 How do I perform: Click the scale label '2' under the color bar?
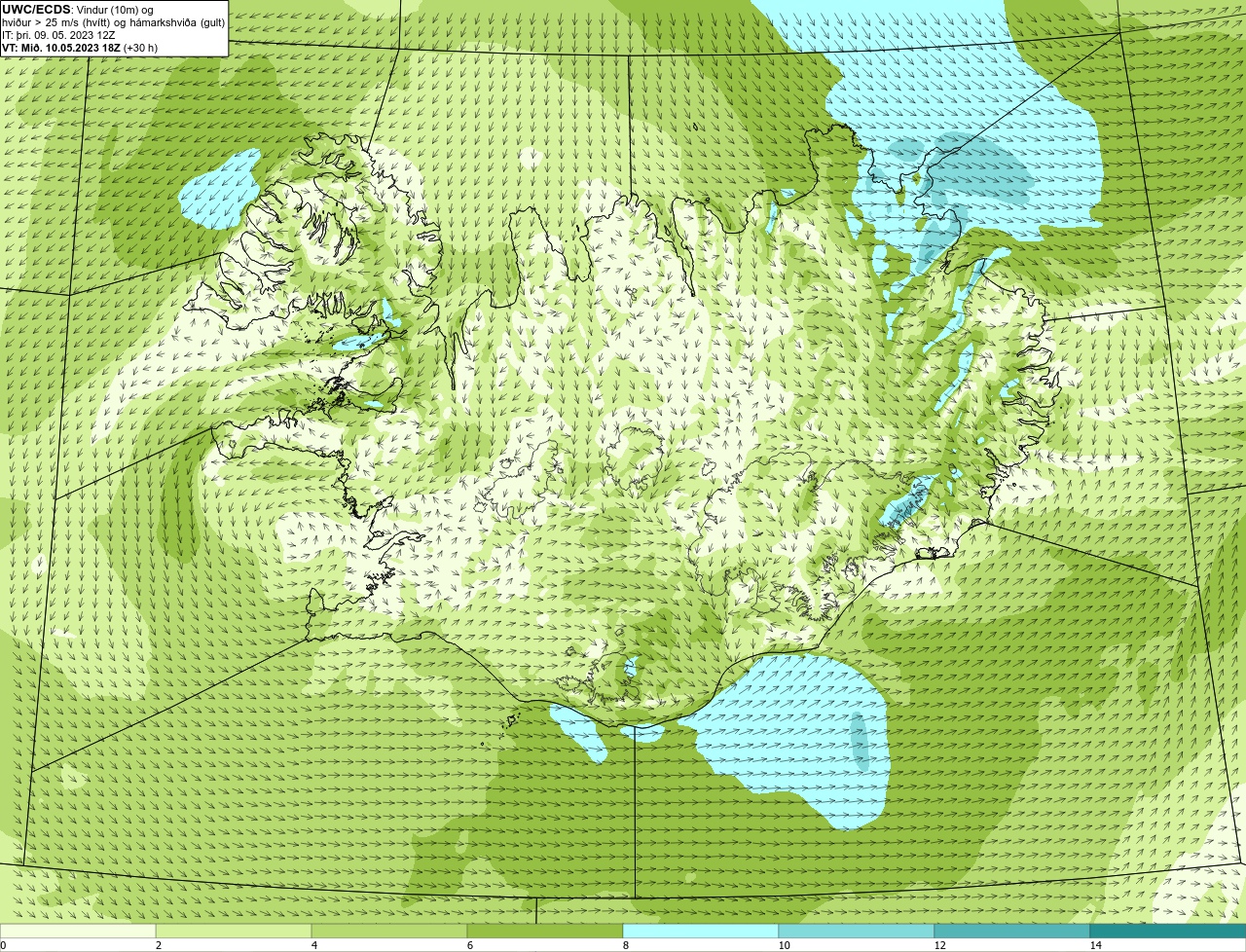click(158, 945)
